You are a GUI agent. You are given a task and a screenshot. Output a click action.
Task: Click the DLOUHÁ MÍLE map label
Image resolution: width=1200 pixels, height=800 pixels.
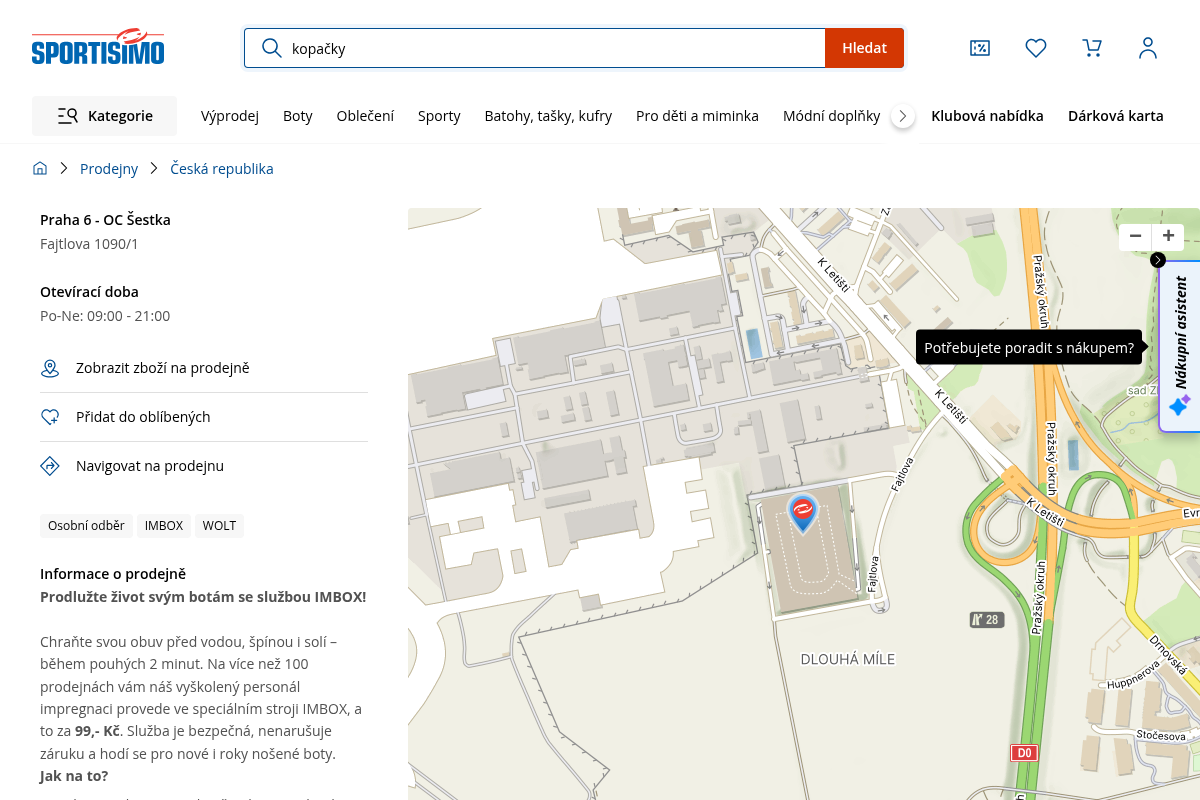(x=848, y=659)
